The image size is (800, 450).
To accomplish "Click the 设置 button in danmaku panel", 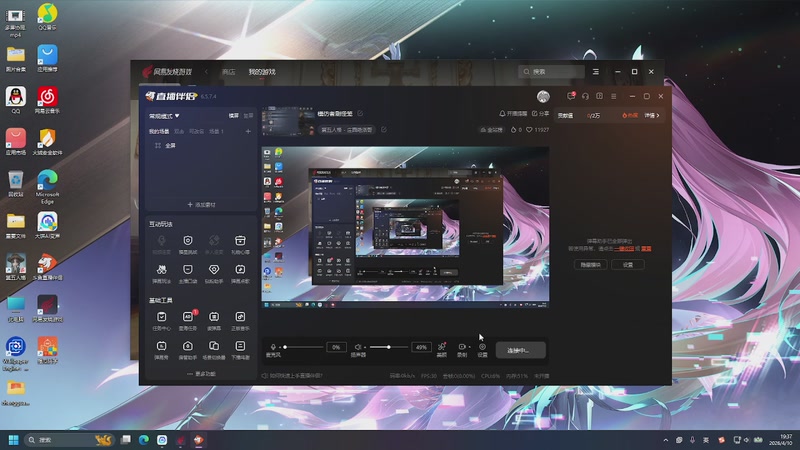I will coord(628,264).
